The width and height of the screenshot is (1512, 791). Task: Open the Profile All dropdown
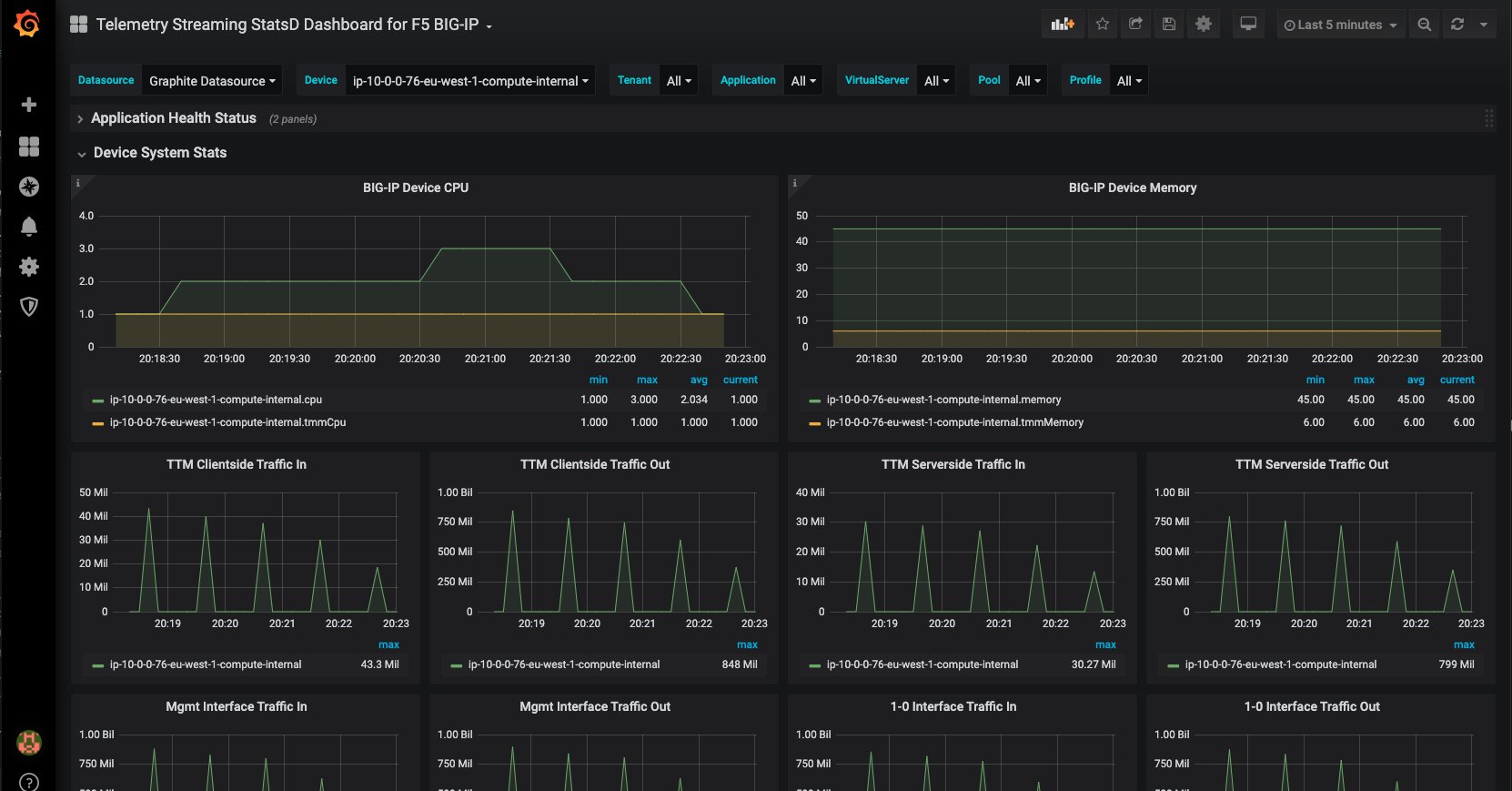(x=1129, y=81)
